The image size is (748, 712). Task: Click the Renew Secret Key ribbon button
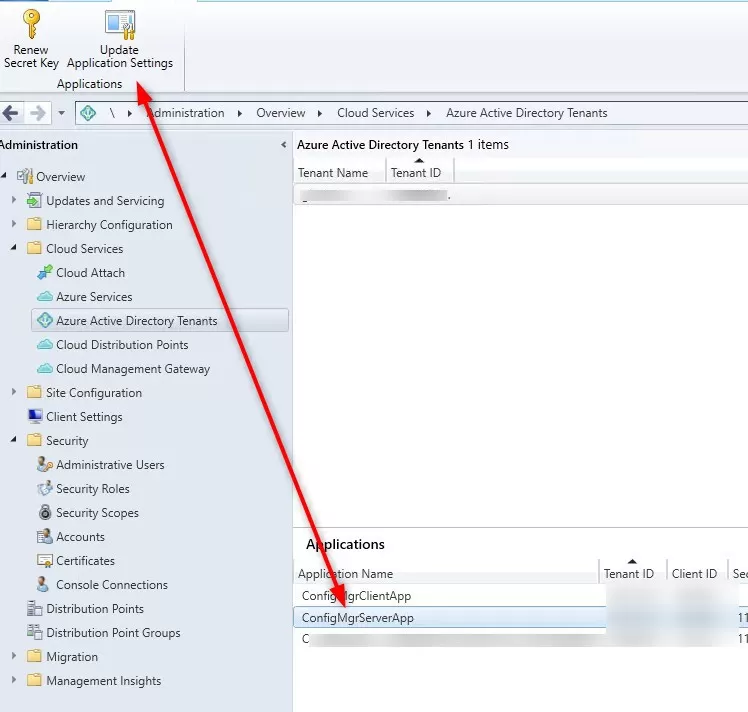pyautogui.click(x=31, y=40)
